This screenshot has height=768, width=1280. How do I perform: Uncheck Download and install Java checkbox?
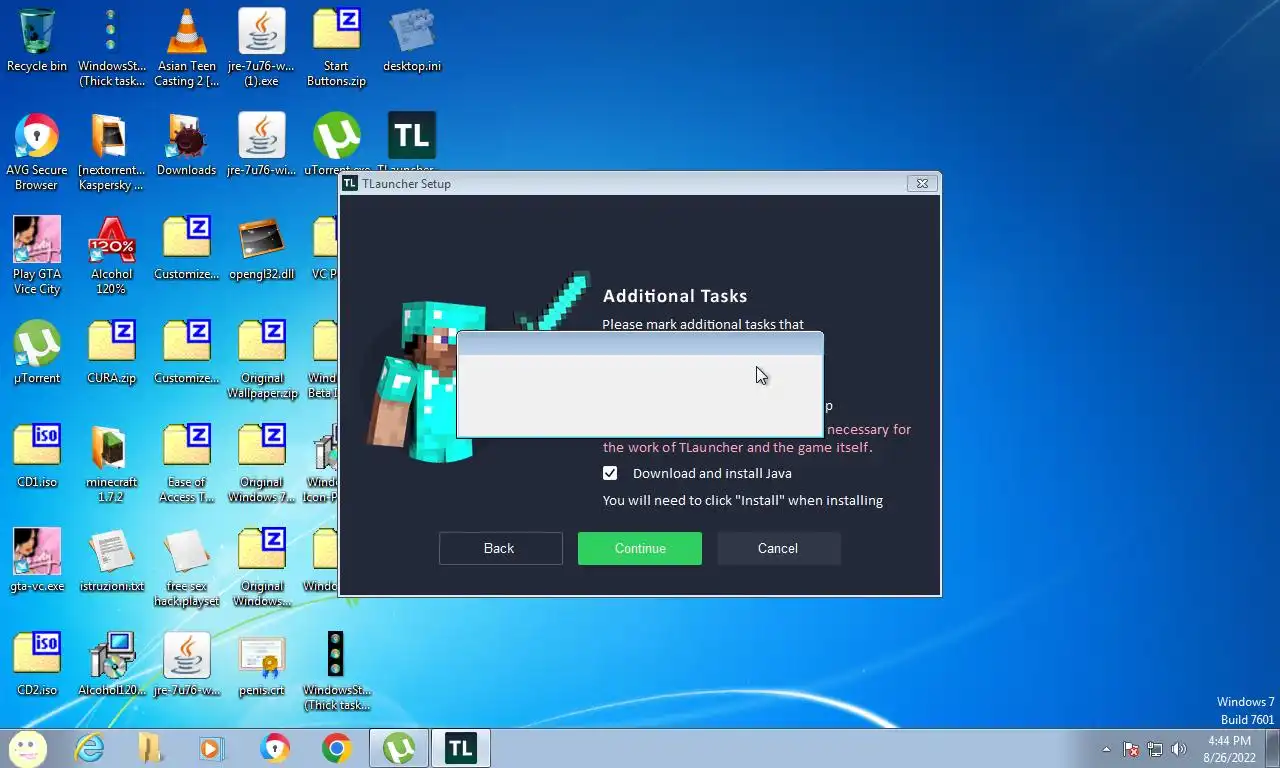(x=610, y=473)
